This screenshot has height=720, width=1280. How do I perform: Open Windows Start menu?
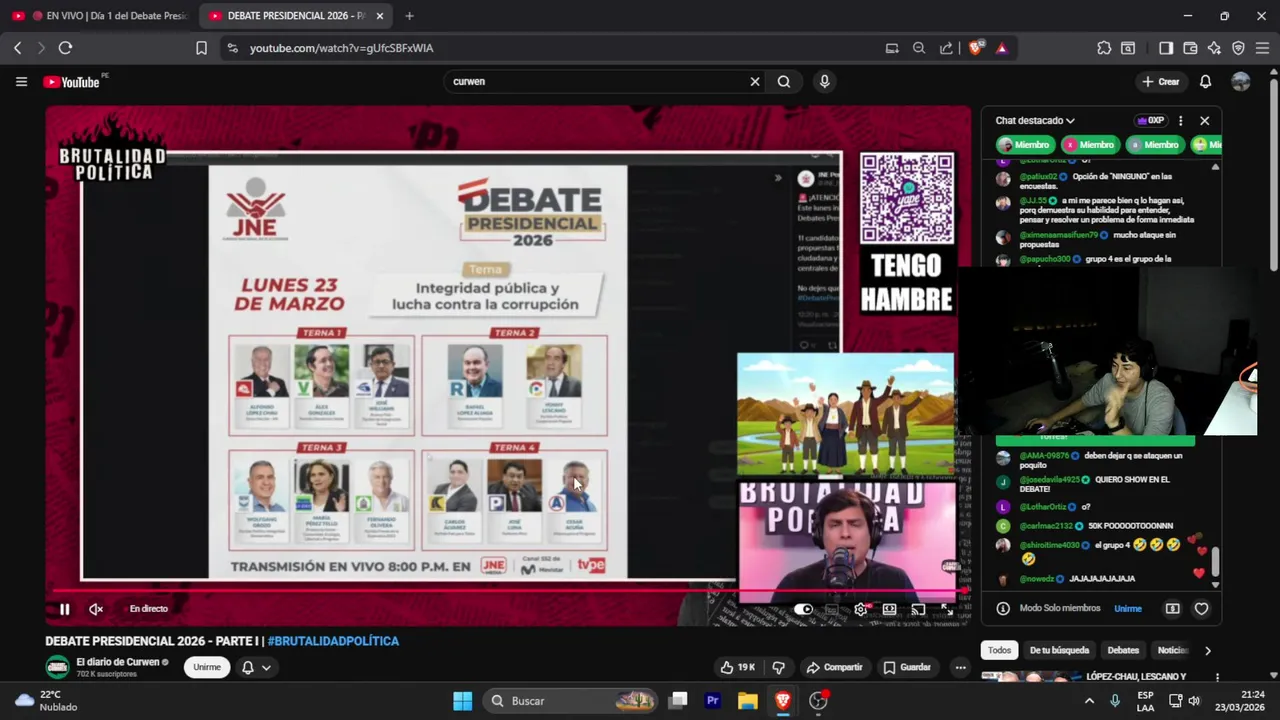462,701
